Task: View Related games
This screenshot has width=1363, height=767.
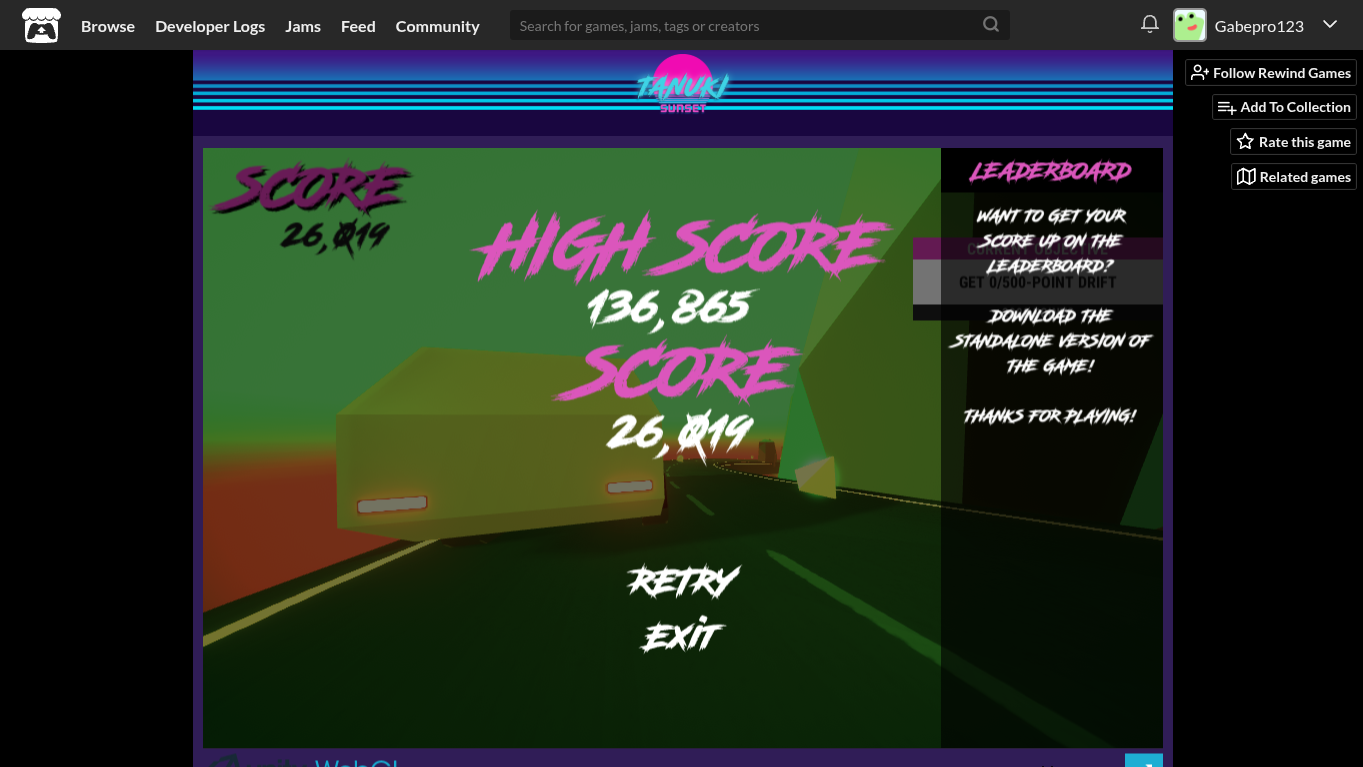Action: pos(1293,177)
